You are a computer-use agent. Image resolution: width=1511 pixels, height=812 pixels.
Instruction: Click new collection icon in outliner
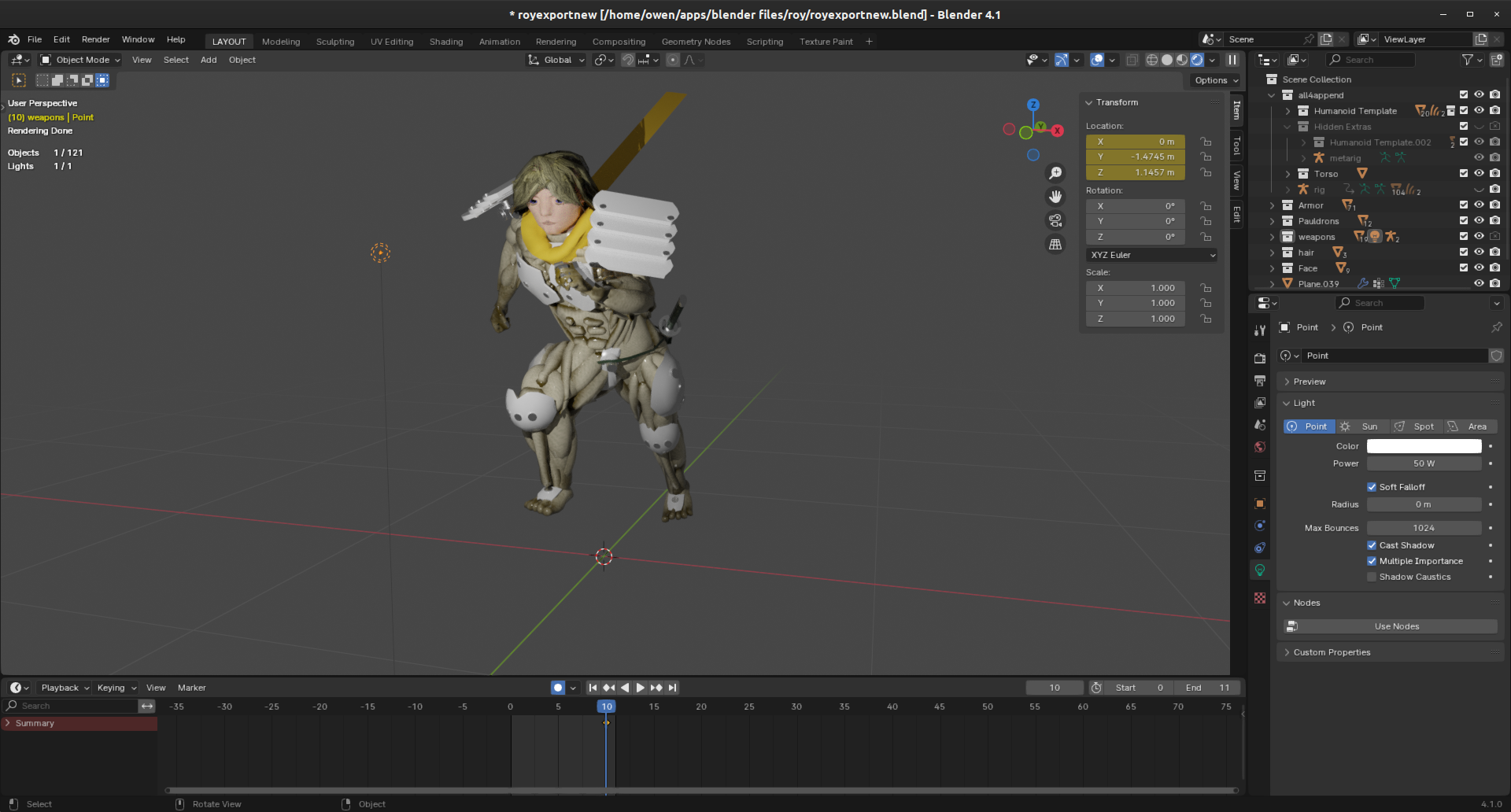pyautogui.click(x=1496, y=60)
